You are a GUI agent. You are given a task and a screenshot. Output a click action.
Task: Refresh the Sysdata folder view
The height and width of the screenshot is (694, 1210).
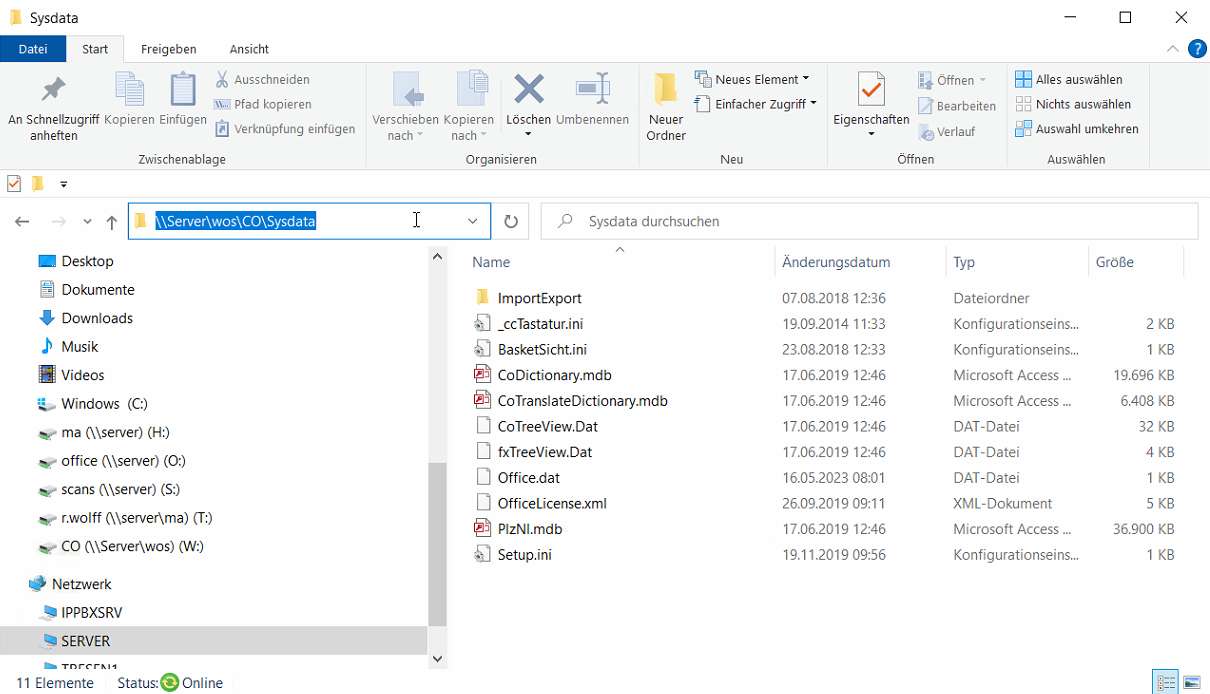[511, 222]
